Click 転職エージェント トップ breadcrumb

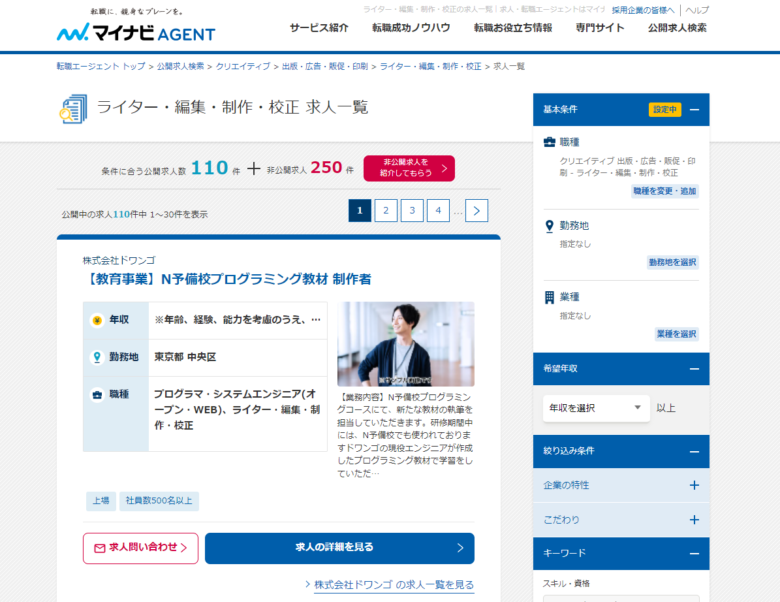click(101, 66)
